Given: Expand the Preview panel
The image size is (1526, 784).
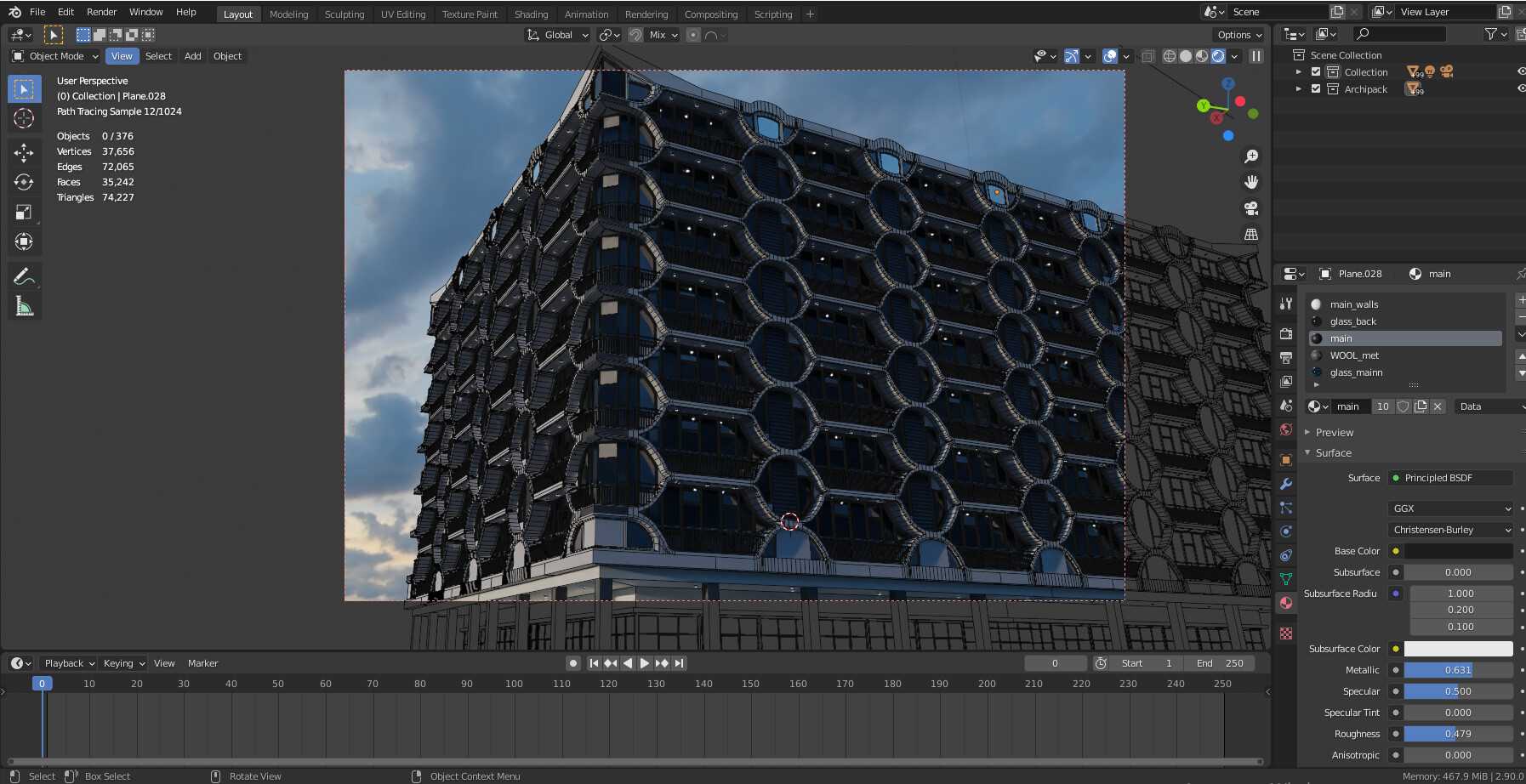Looking at the screenshot, I should pyautogui.click(x=1334, y=433).
